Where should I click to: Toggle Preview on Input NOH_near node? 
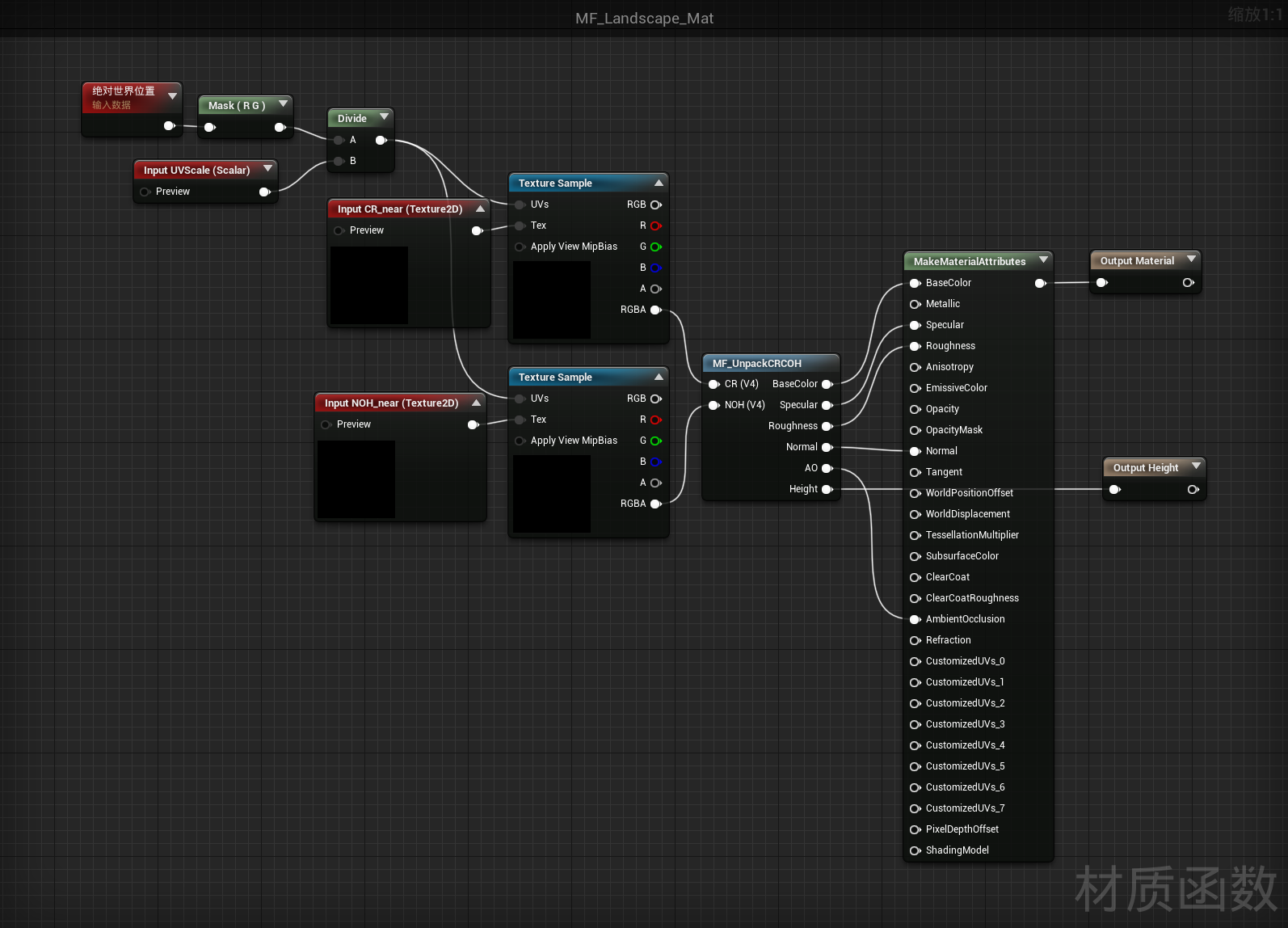coord(326,425)
